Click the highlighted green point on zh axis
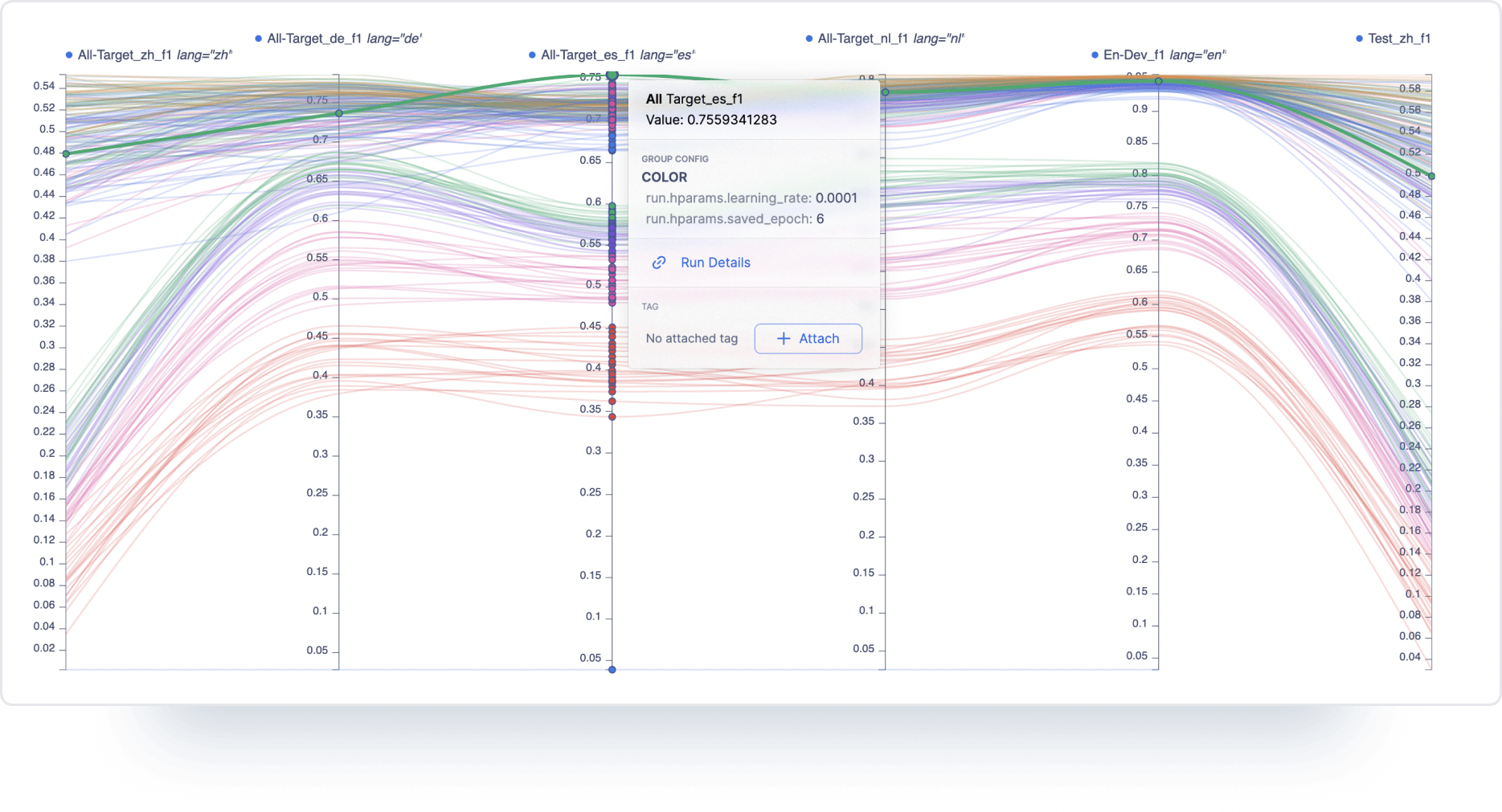Viewport: 1502px width, 812px height. [66, 153]
